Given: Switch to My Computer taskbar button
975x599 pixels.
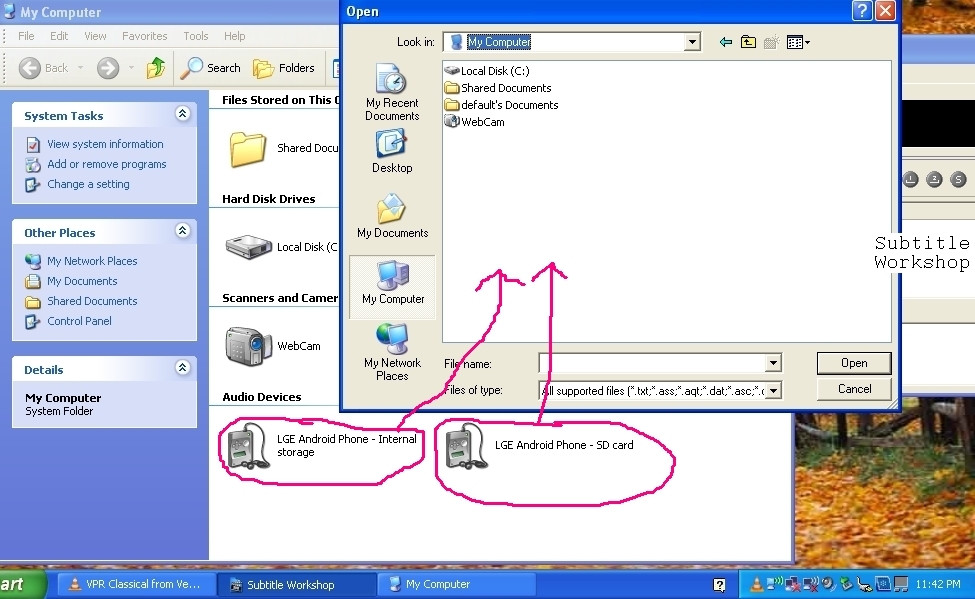Looking at the screenshot, I should click(x=456, y=584).
